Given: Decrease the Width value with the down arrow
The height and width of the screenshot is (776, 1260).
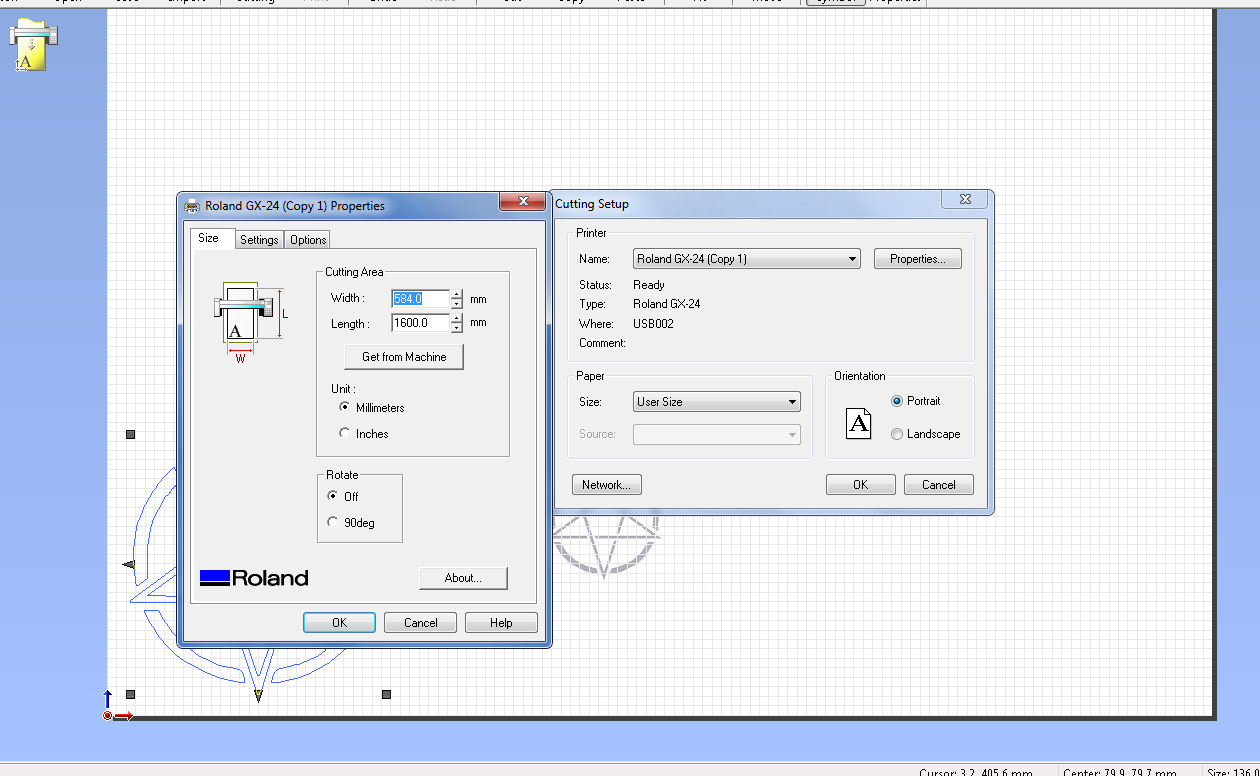Looking at the screenshot, I should 457,303.
